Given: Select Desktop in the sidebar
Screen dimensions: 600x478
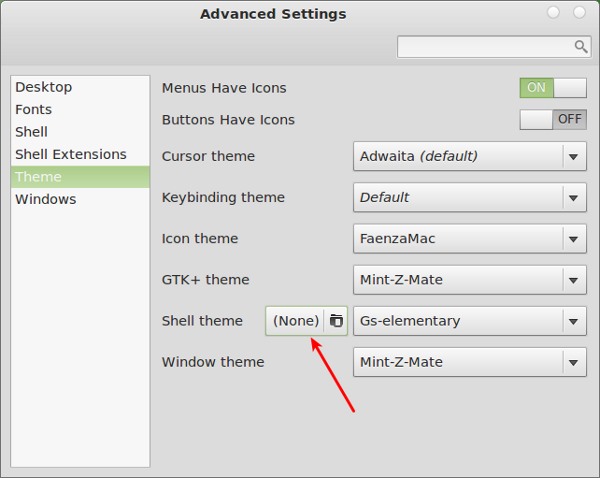Looking at the screenshot, I should (x=43, y=87).
